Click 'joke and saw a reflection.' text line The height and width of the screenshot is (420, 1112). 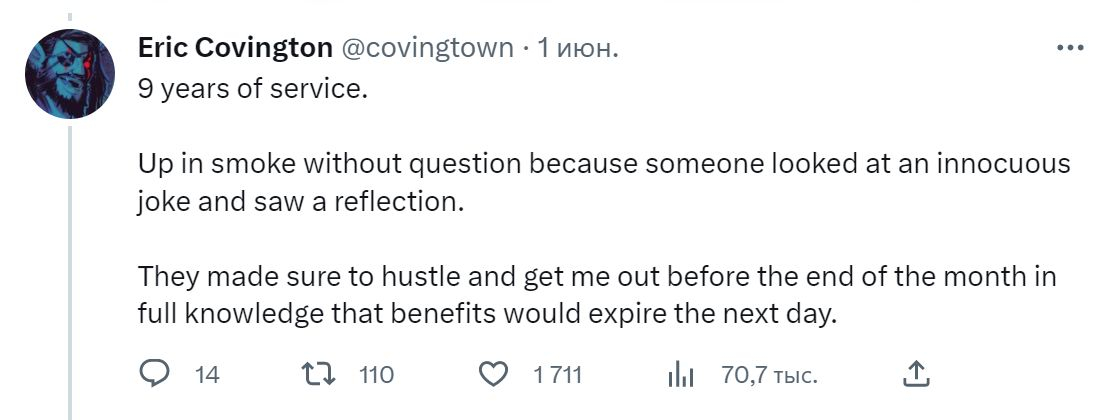(302, 201)
